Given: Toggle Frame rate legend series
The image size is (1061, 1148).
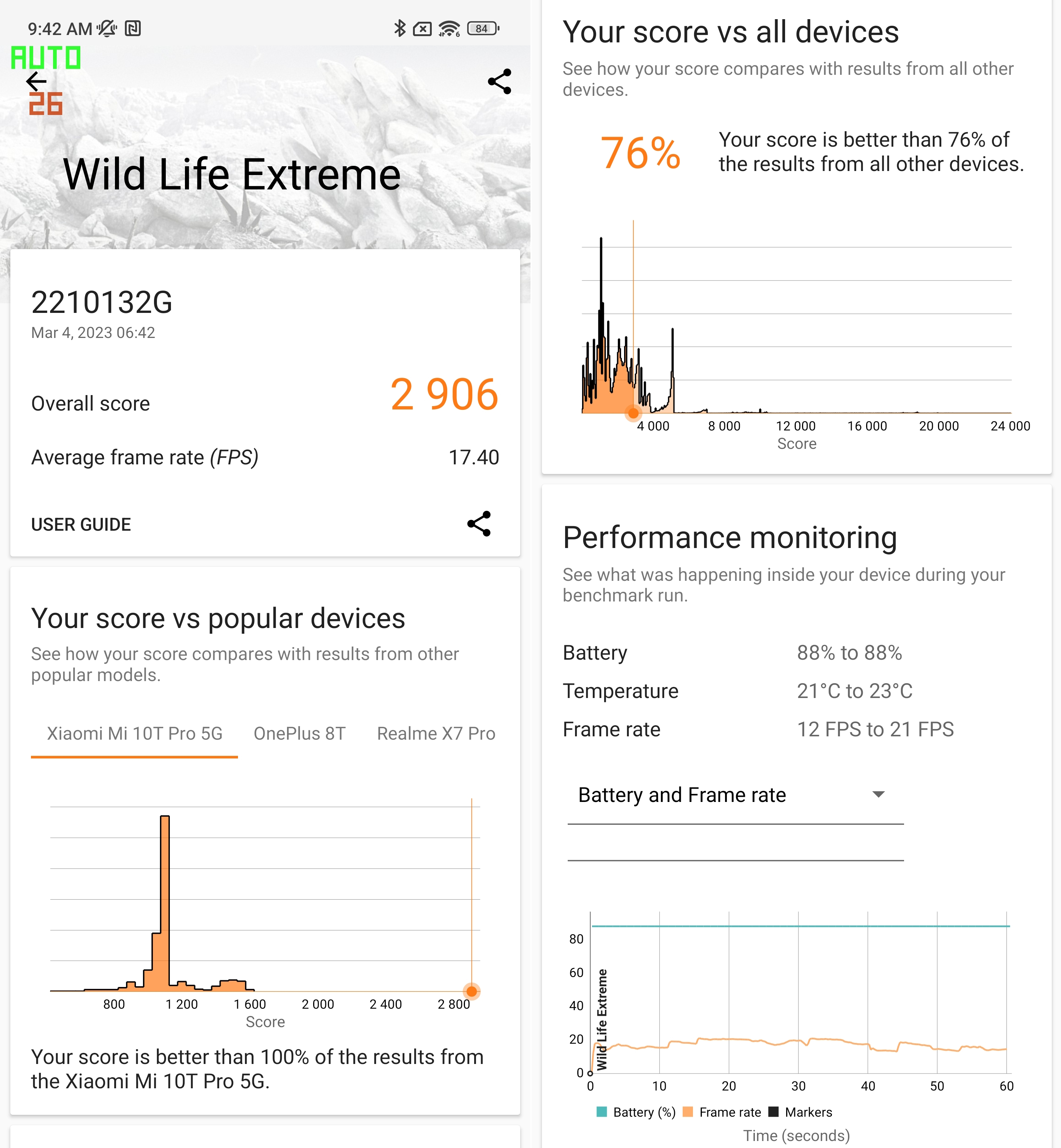Looking at the screenshot, I should pyautogui.click(x=722, y=1112).
